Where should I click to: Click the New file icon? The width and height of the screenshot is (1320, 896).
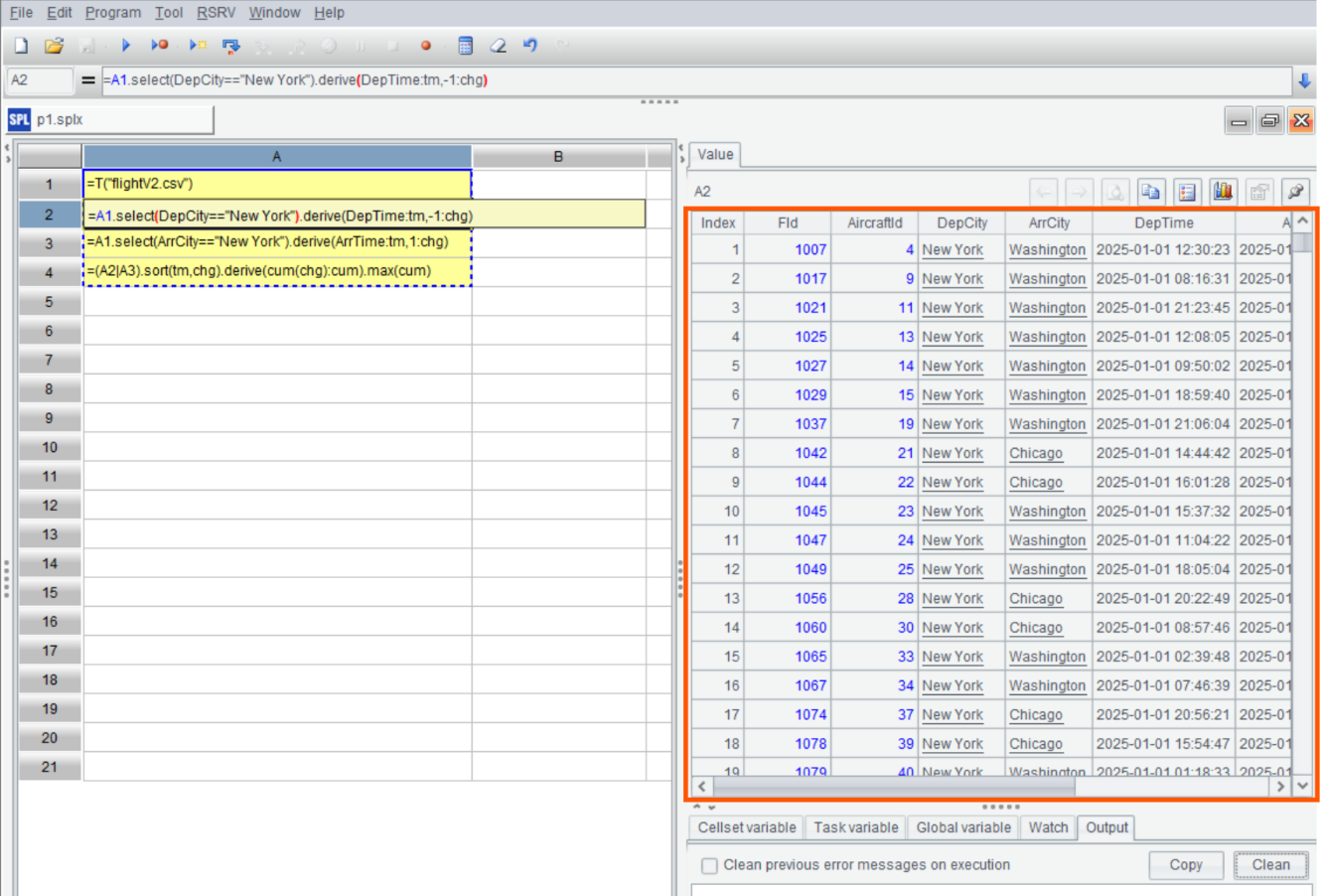coord(21,46)
